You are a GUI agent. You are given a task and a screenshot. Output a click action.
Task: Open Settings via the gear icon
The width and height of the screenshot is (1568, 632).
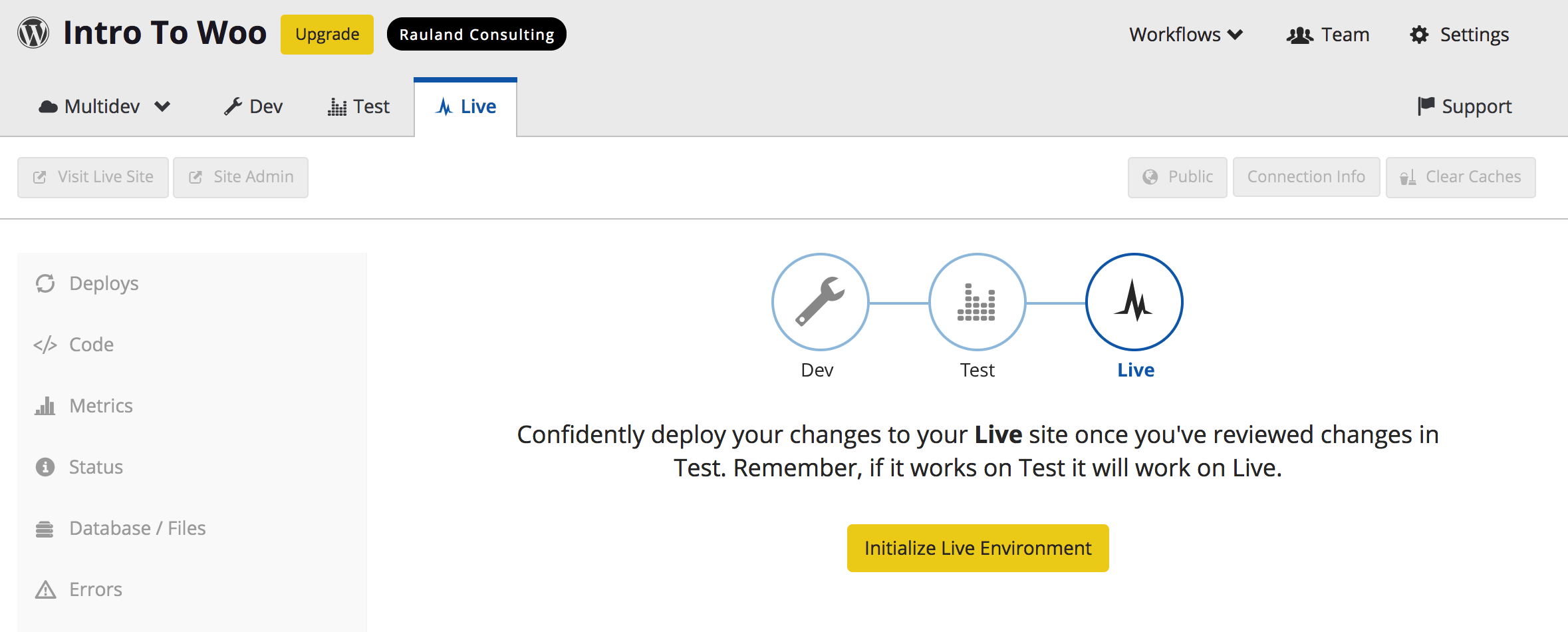(x=1418, y=34)
